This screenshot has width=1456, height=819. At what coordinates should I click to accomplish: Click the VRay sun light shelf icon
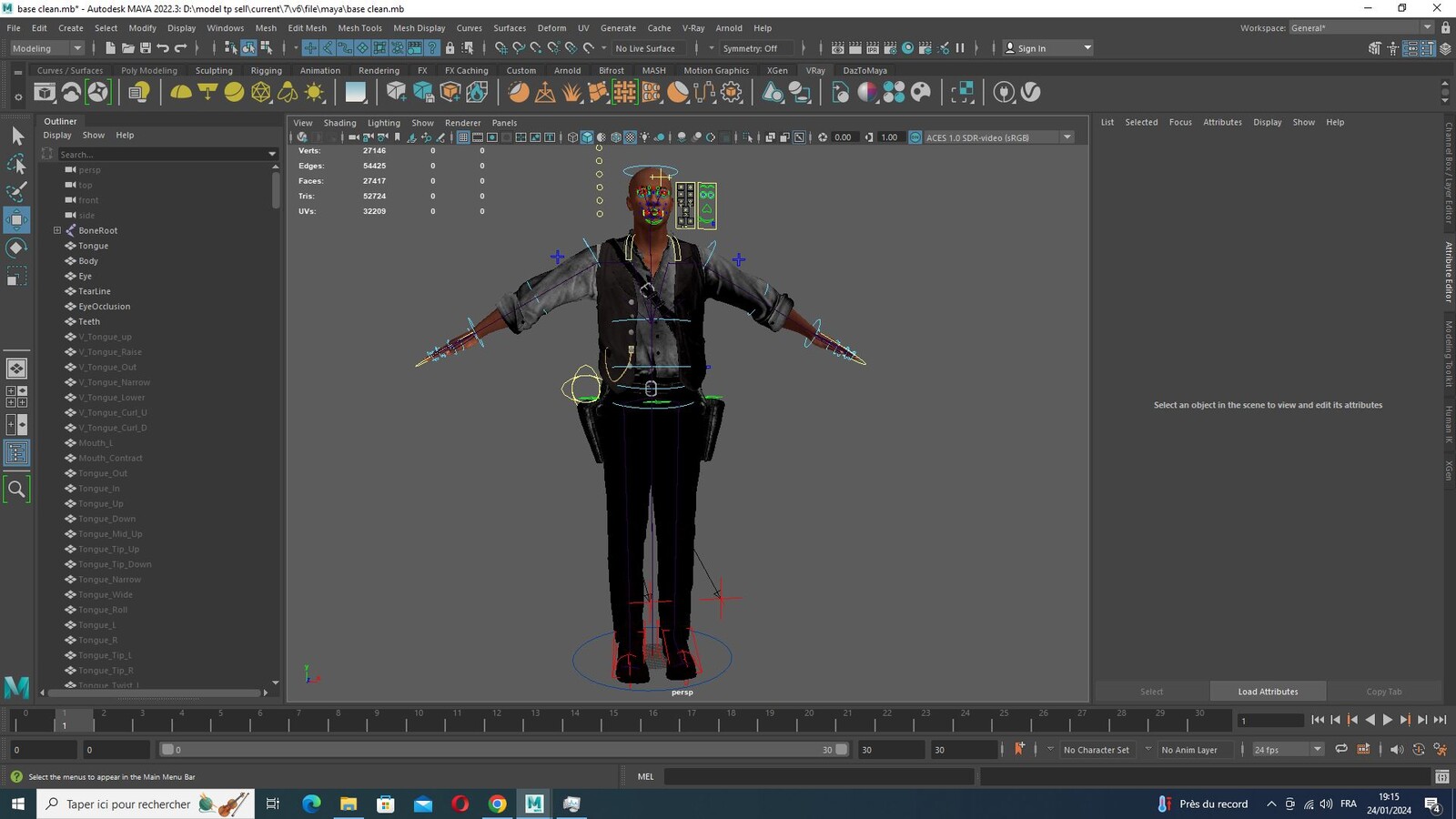coord(315,92)
